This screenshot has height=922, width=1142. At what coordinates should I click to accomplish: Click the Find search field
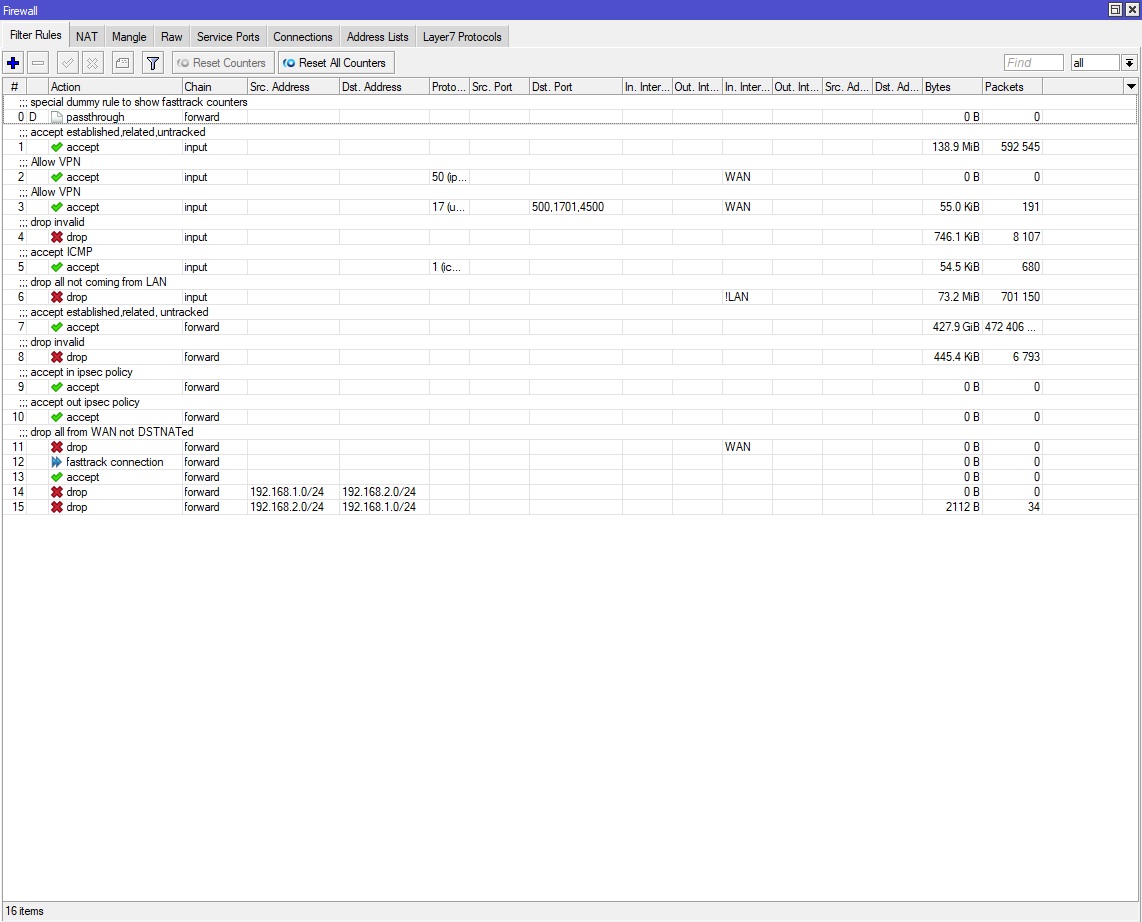coord(1033,63)
